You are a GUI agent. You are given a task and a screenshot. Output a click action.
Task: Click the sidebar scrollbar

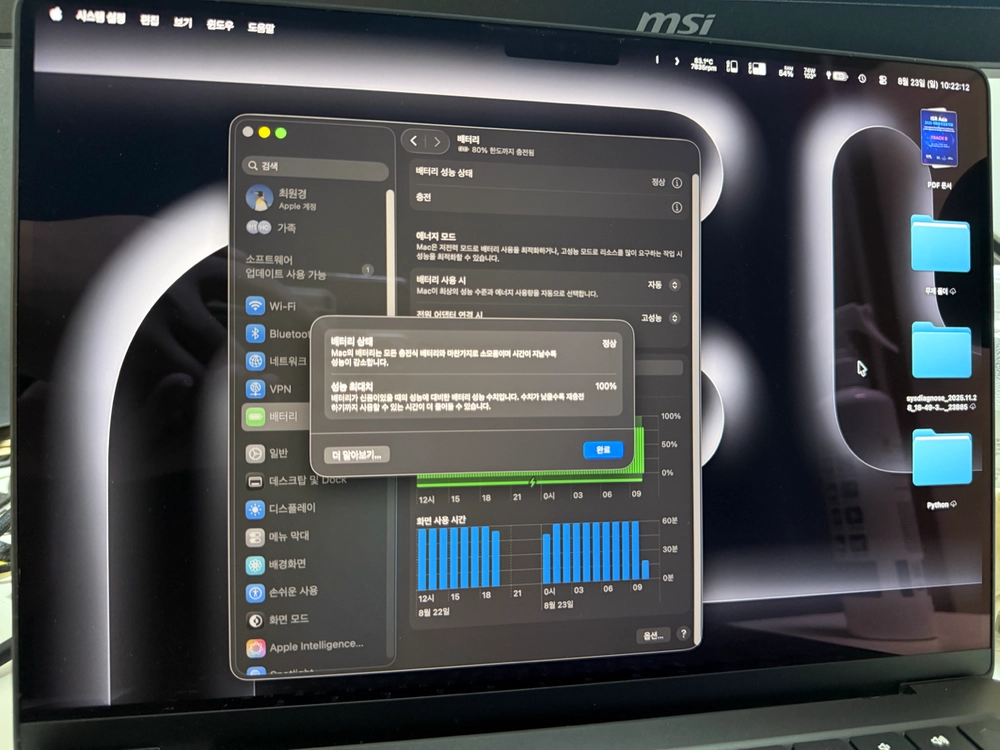390,255
